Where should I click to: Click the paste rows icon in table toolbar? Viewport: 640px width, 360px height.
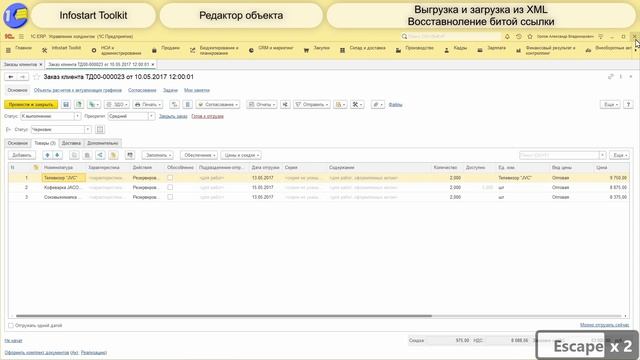87,155
